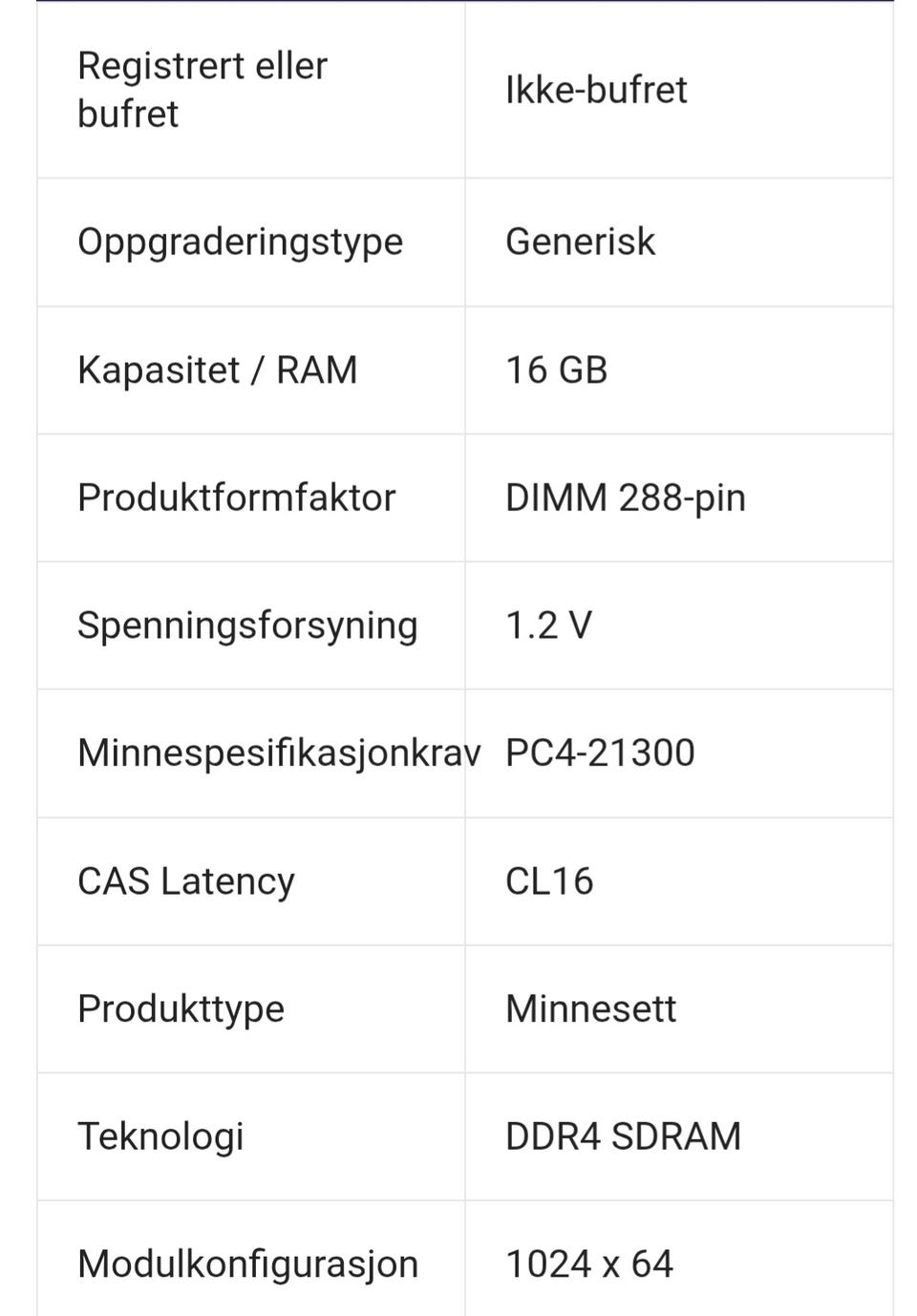Tap the 'Kapasitet / RAM' label

218,371
